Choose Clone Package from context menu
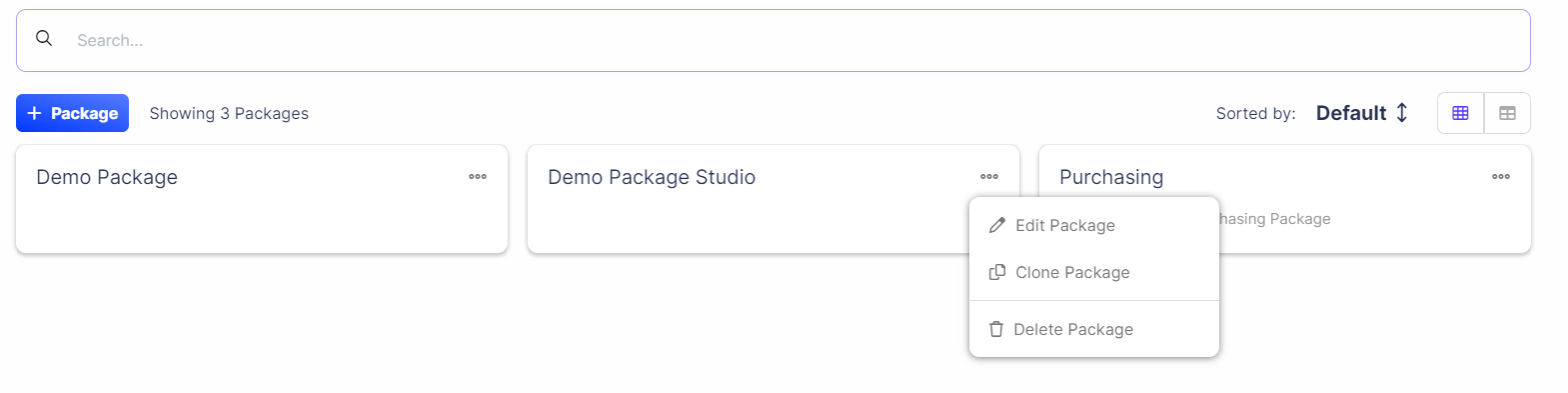 (1094, 272)
